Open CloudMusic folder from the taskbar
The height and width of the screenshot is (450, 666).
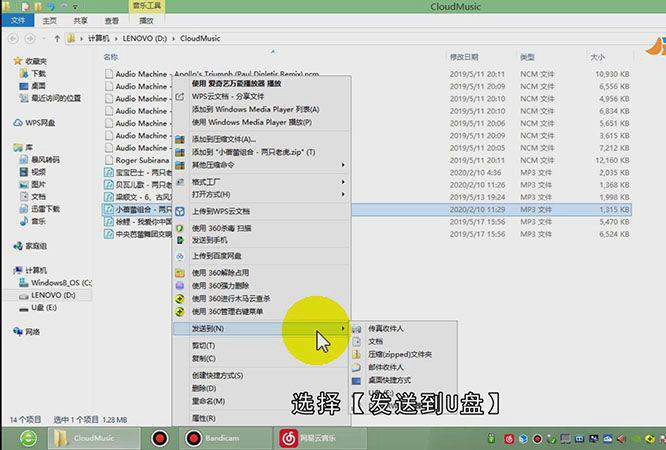pyautogui.click(x=93, y=438)
